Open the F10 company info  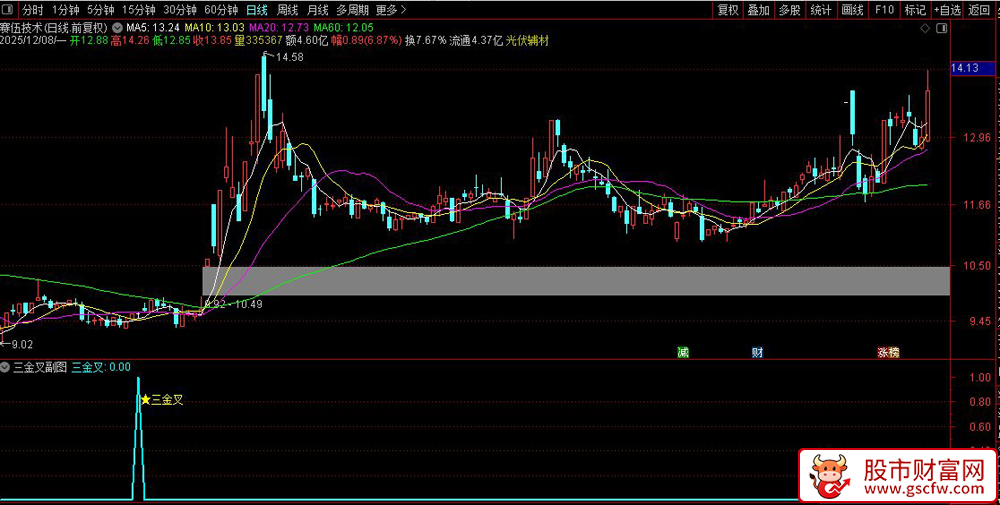(884, 10)
